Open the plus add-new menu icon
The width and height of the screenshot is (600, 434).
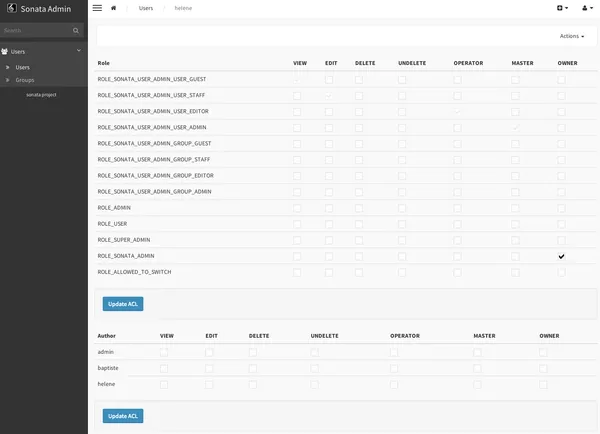pyautogui.click(x=561, y=8)
